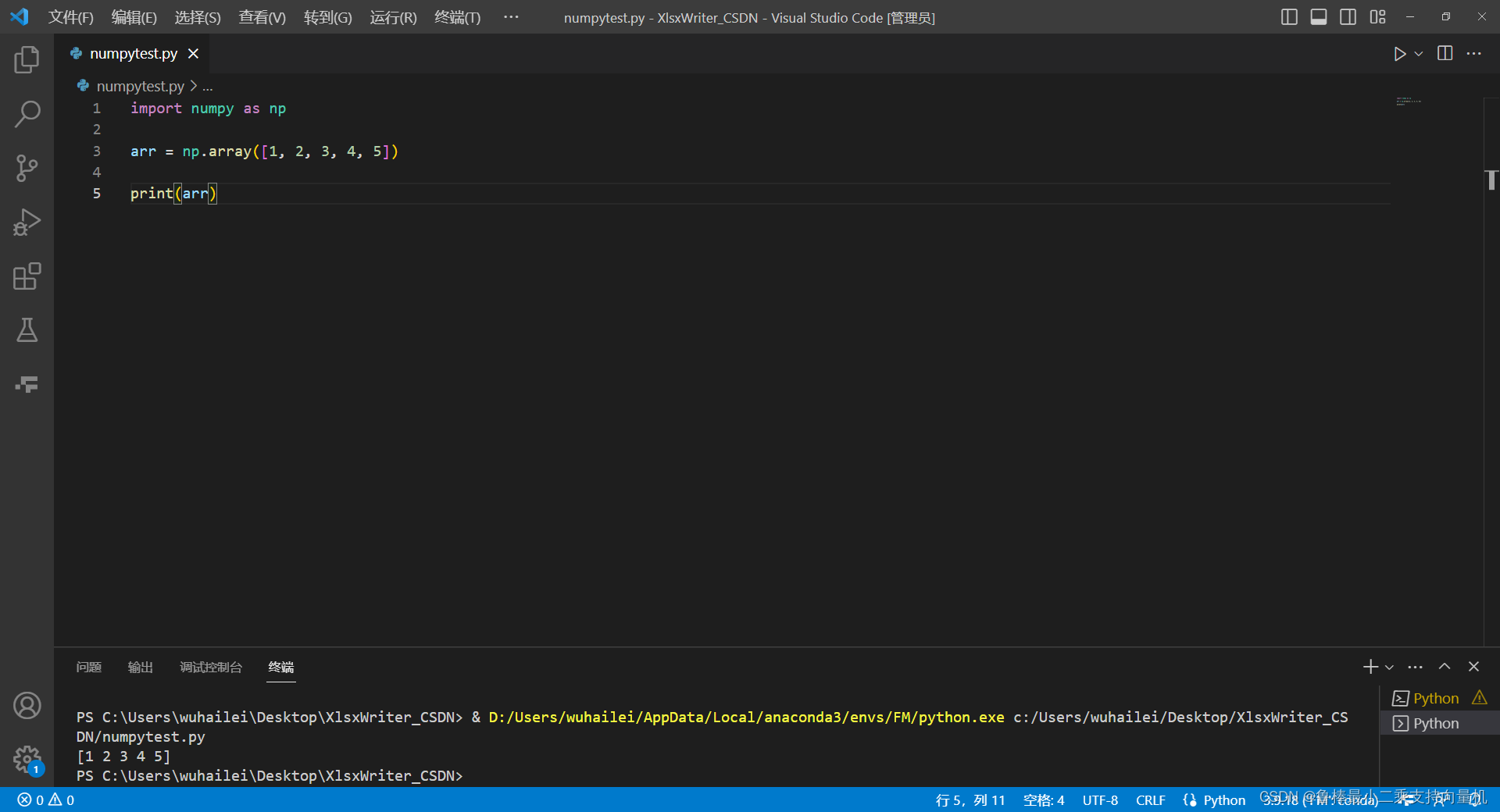This screenshot has height=812, width=1500.
Task: Open the Search view in activity bar
Action: [27, 114]
